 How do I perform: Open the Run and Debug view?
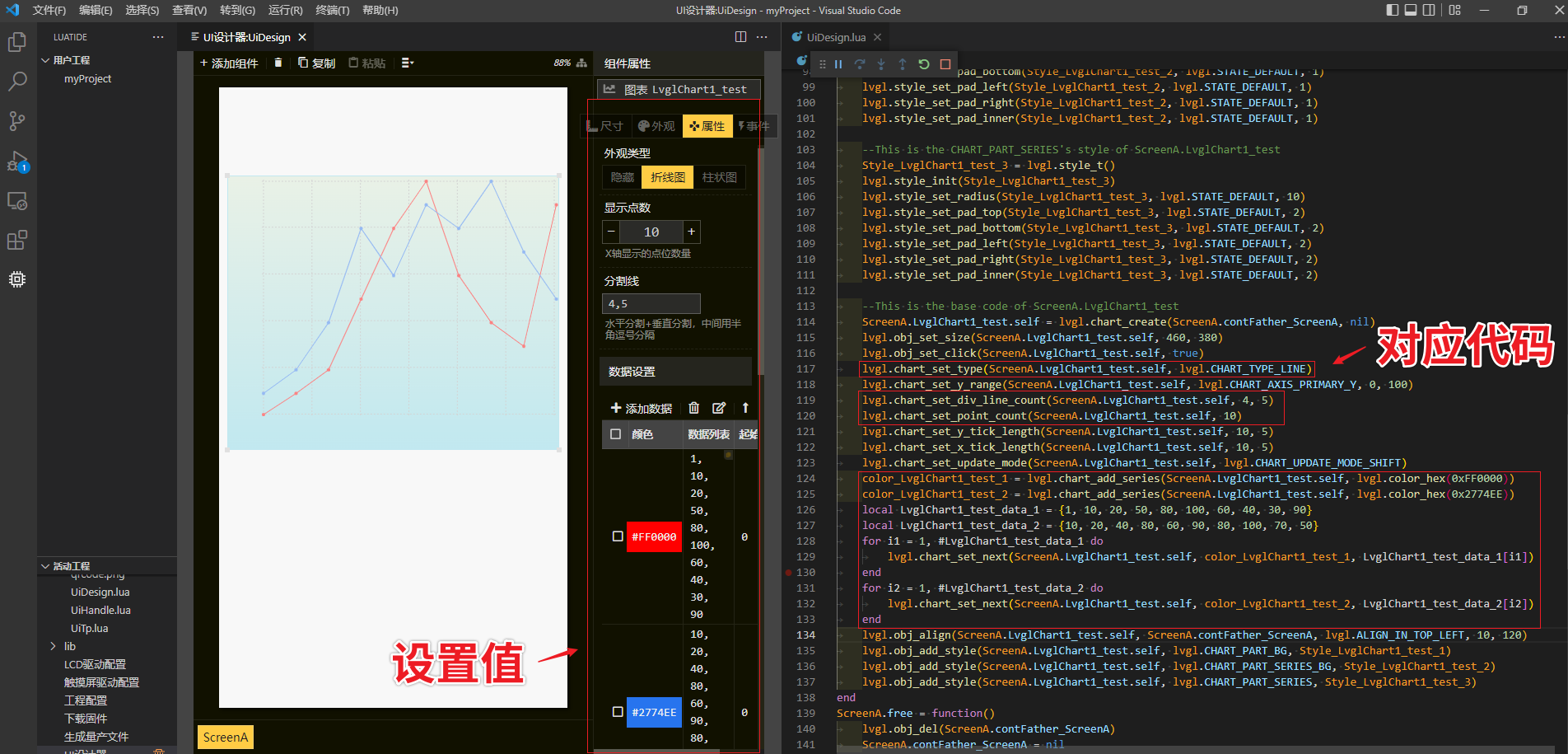point(17,161)
